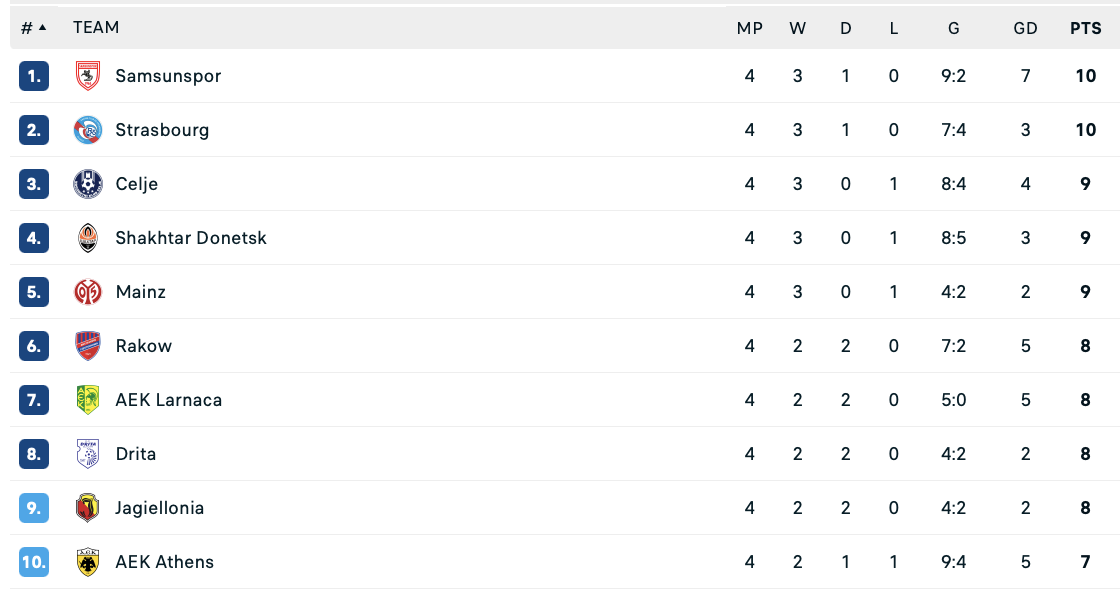1120x592 pixels.
Task: Click the light blue rank 10 badge
Action: point(34,562)
